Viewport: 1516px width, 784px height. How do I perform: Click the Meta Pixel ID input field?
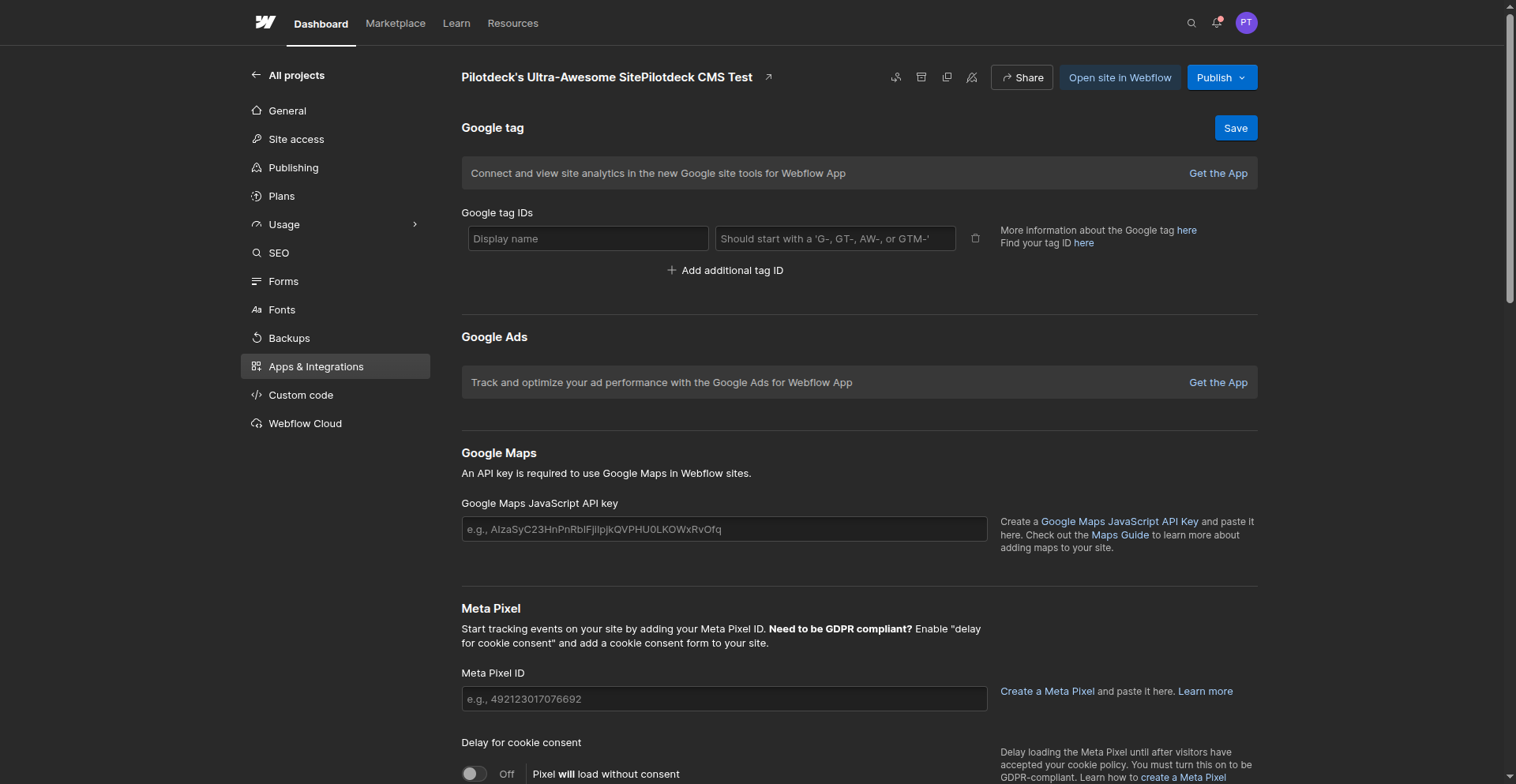(x=724, y=699)
